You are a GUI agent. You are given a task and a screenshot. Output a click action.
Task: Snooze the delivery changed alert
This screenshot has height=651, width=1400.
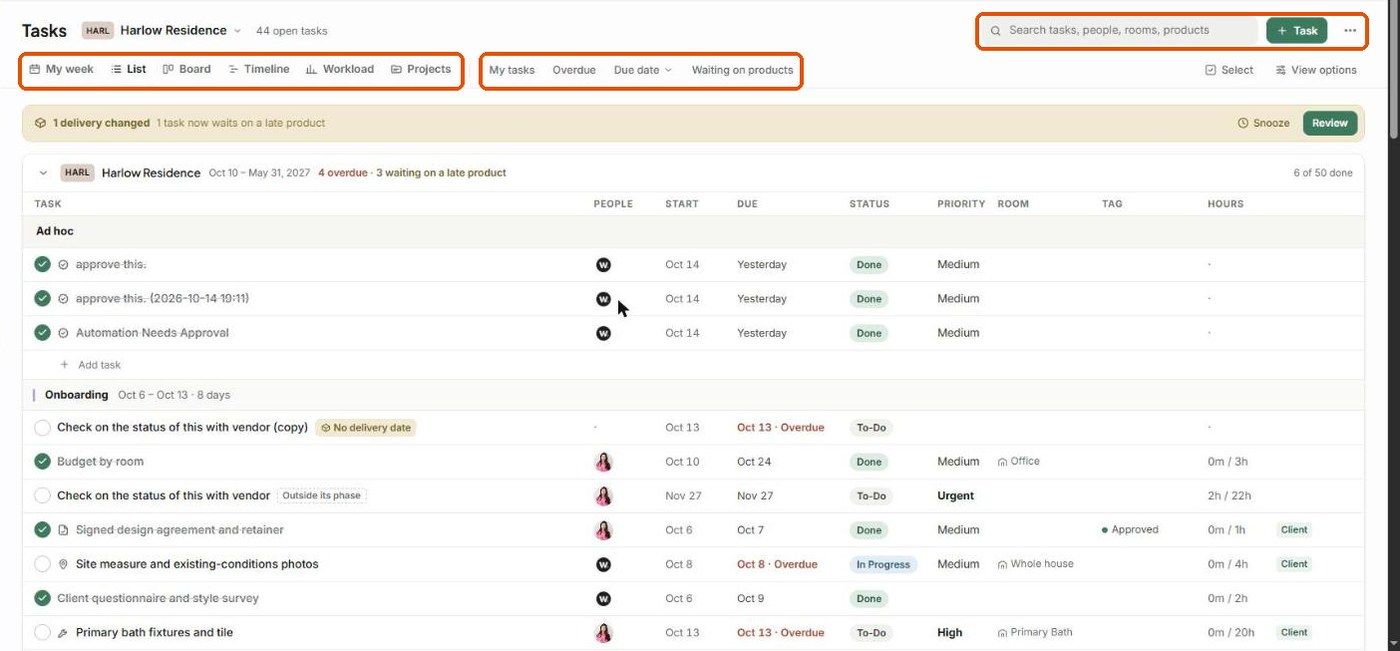[x=1263, y=123]
